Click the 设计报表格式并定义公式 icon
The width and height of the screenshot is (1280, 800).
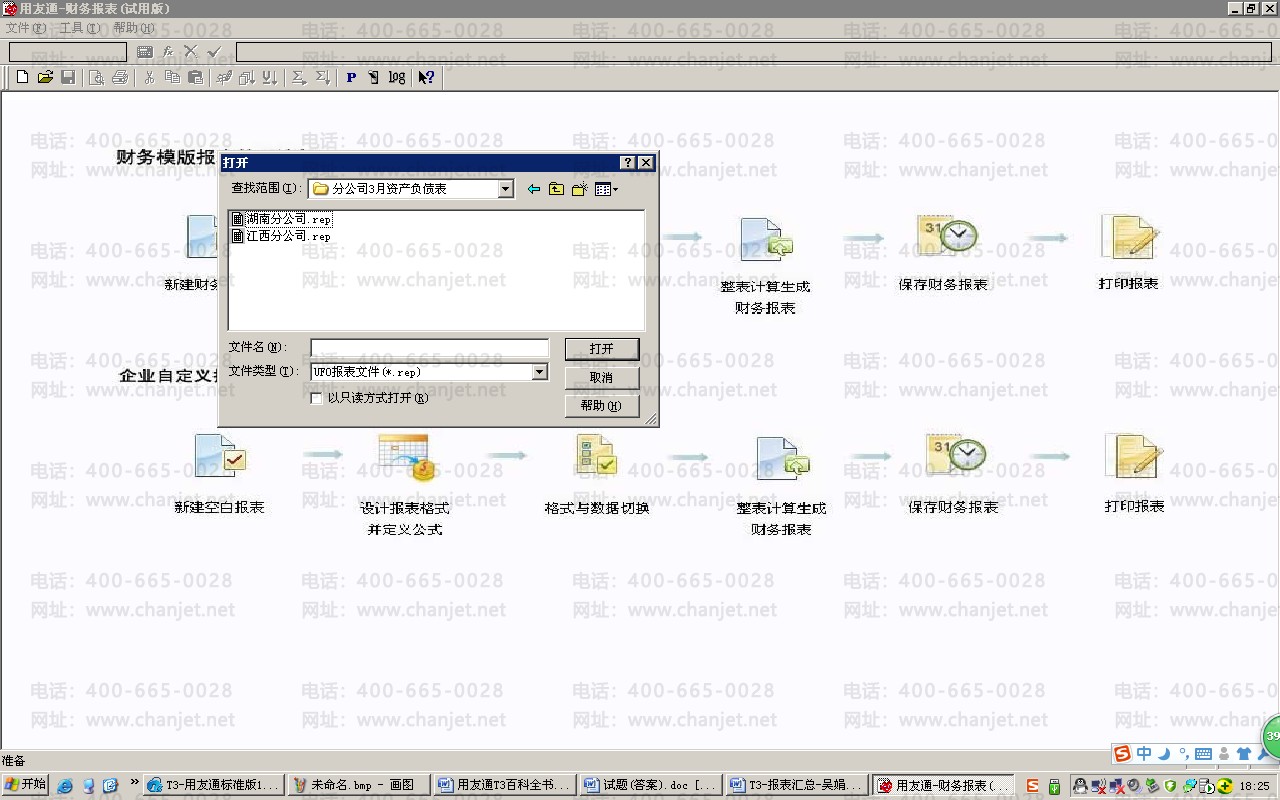tap(406, 457)
